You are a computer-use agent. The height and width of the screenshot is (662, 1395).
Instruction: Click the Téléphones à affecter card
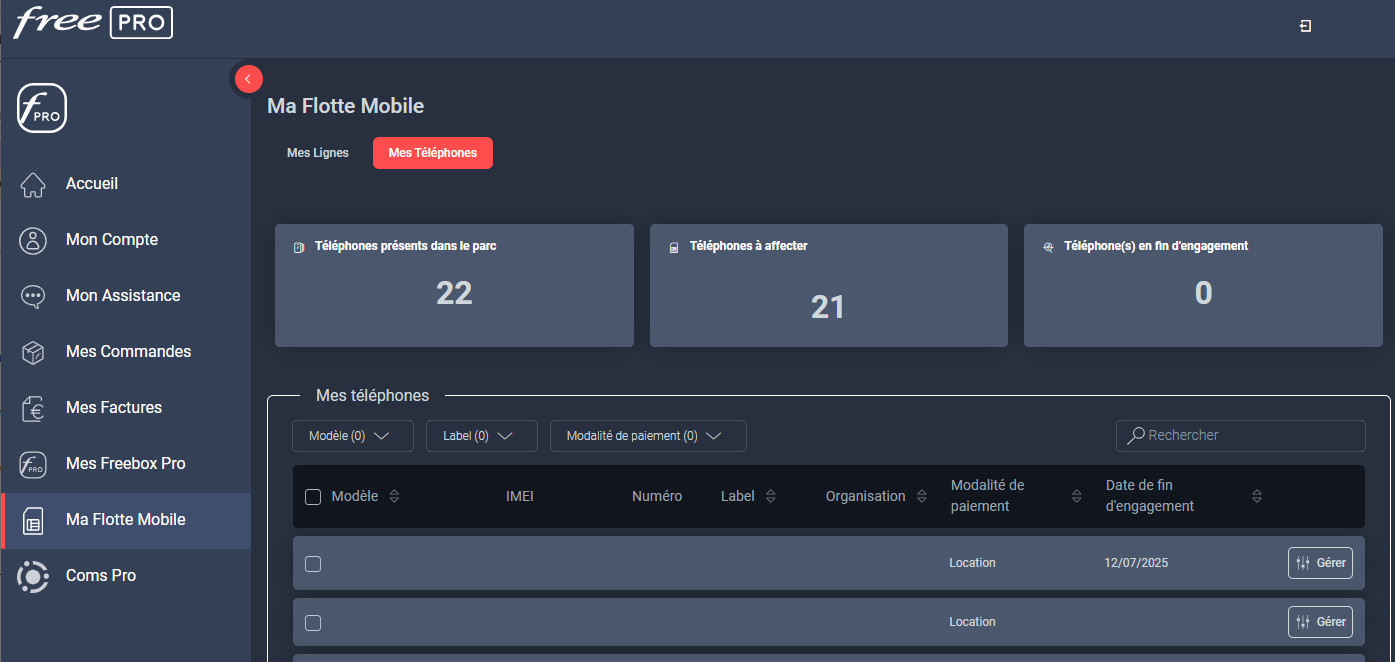pyautogui.click(x=829, y=285)
